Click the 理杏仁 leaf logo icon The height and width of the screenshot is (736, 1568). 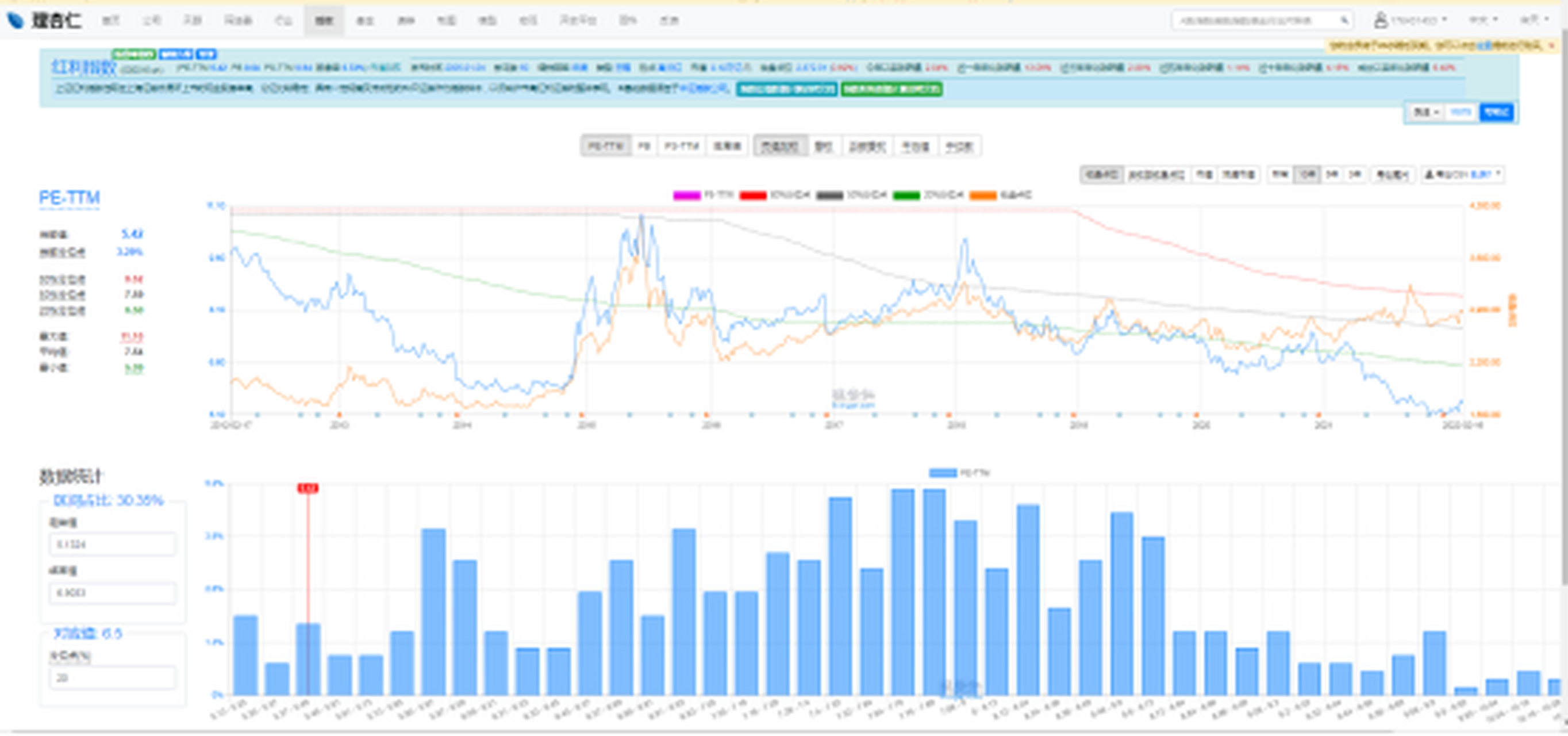pos(15,20)
